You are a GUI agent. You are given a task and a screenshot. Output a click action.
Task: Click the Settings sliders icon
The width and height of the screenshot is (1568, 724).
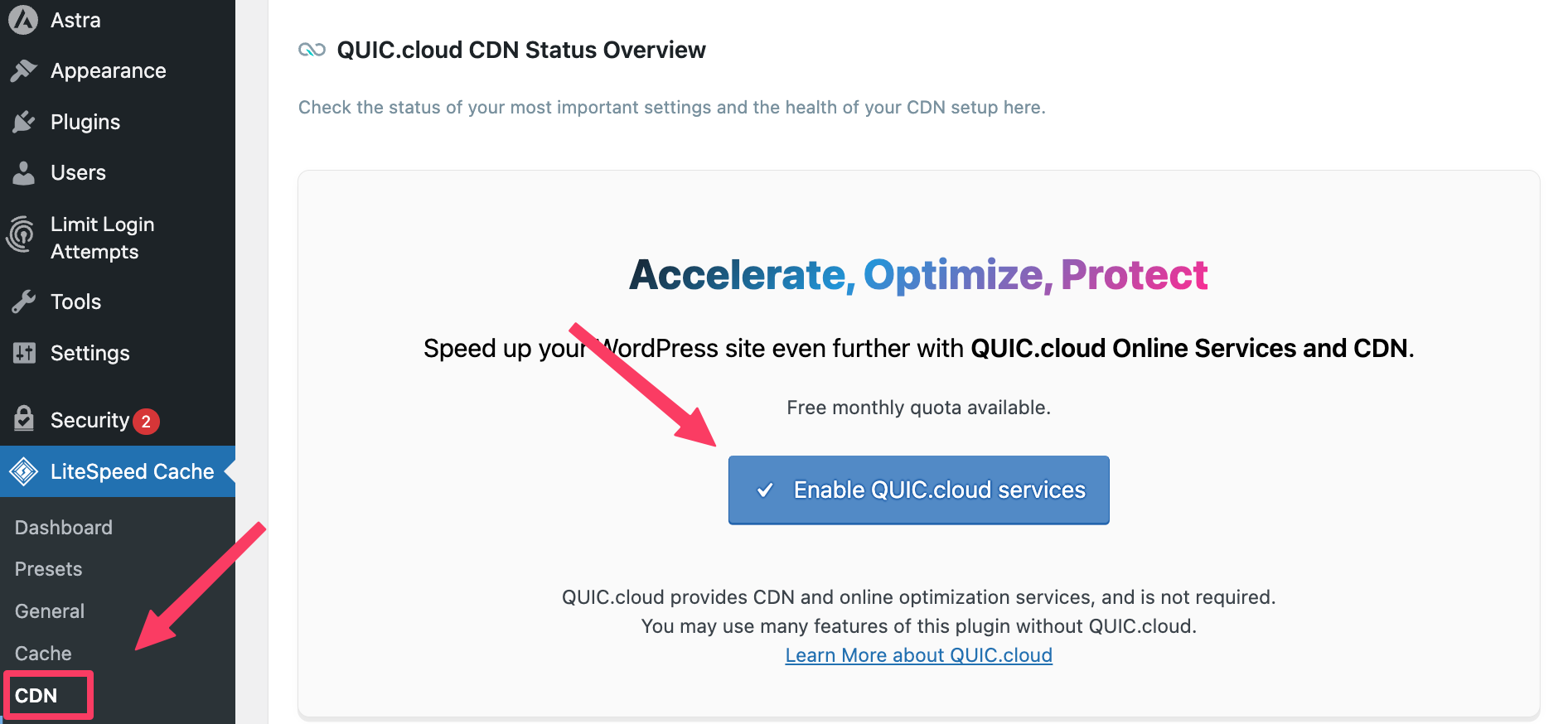24,353
